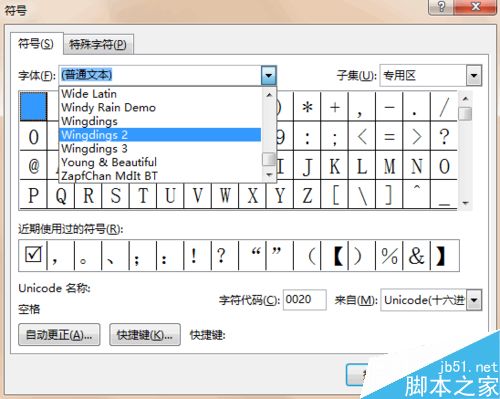
Task: Select the plus + symbol
Action: coord(335,107)
